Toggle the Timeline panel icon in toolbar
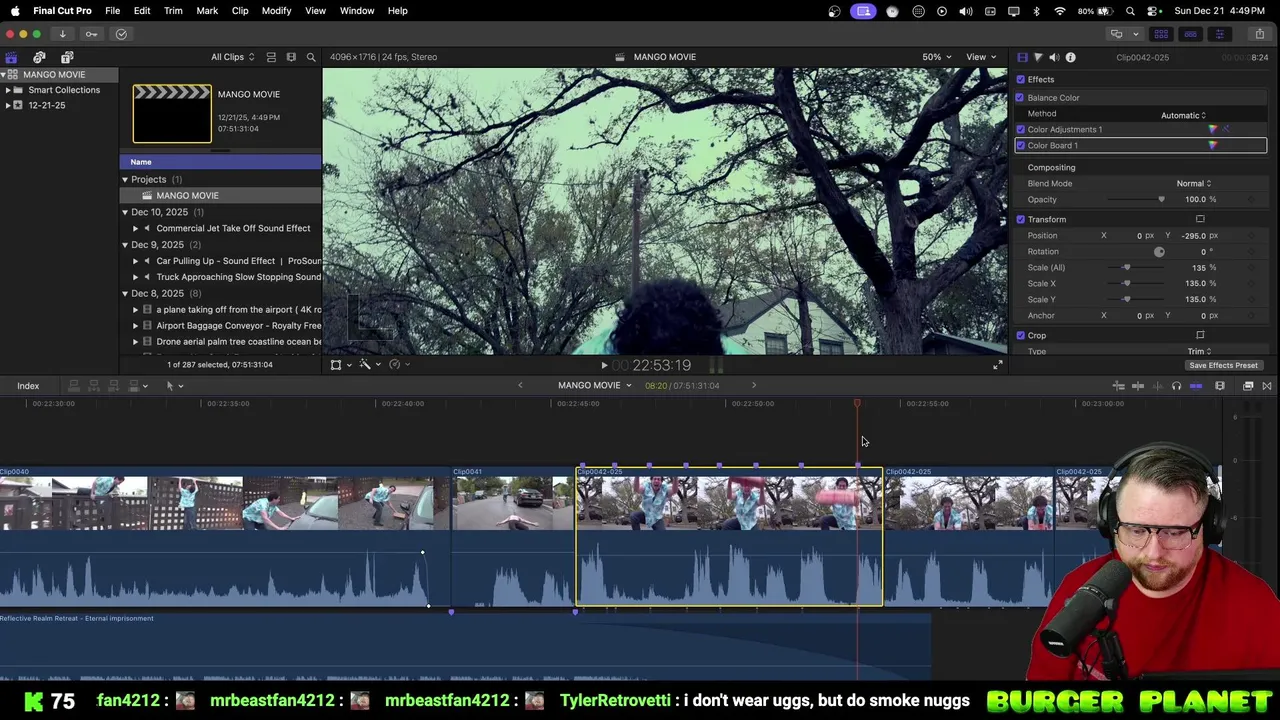Image resolution: width=1280 pixels, height=720 pixels. 1190,34
